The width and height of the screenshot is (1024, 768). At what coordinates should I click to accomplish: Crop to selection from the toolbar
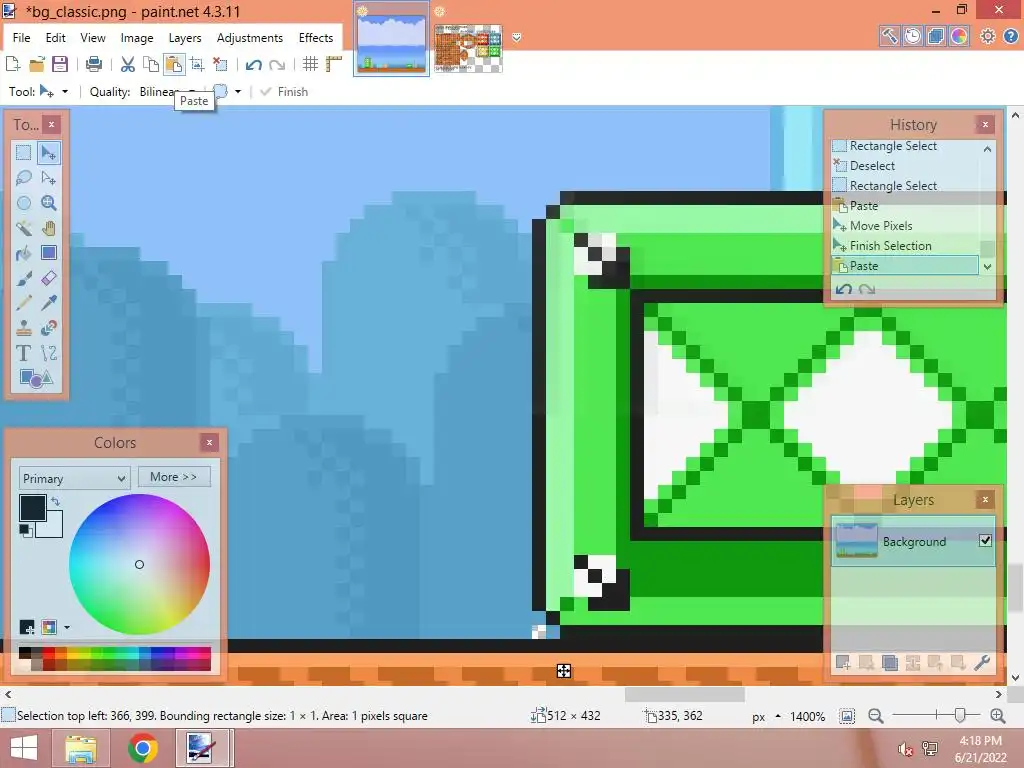[197, 64]
